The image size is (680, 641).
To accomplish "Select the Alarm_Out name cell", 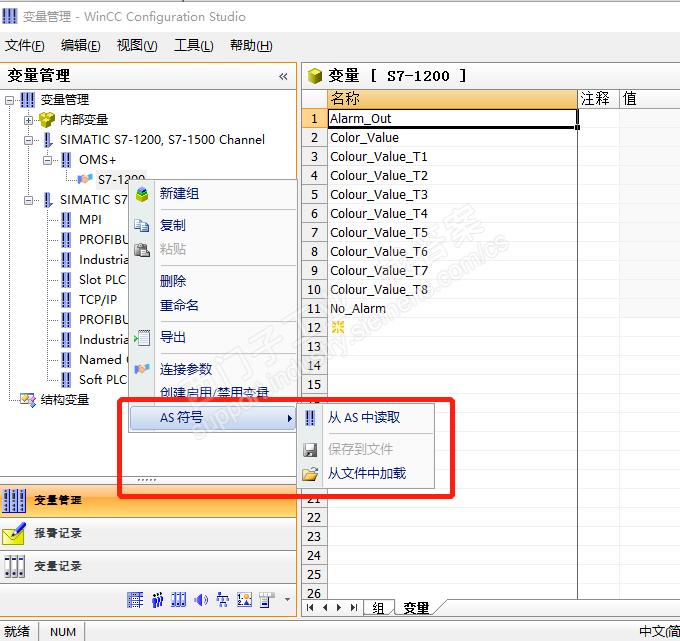I will coord(452,118).
